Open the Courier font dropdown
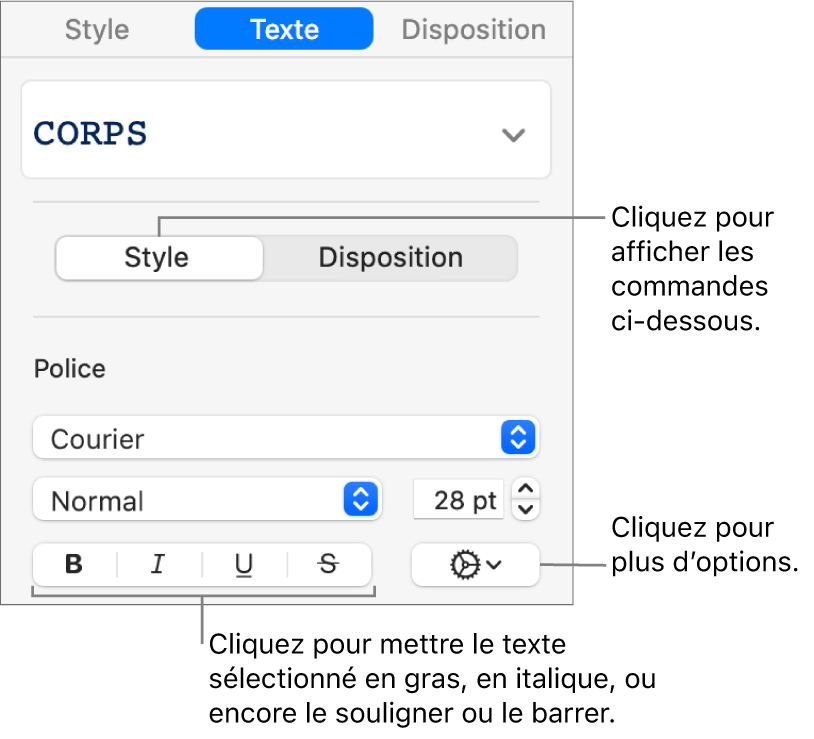The width and height of the screenshot is (814, 739). pyautogui.click(x=270, y=438)
